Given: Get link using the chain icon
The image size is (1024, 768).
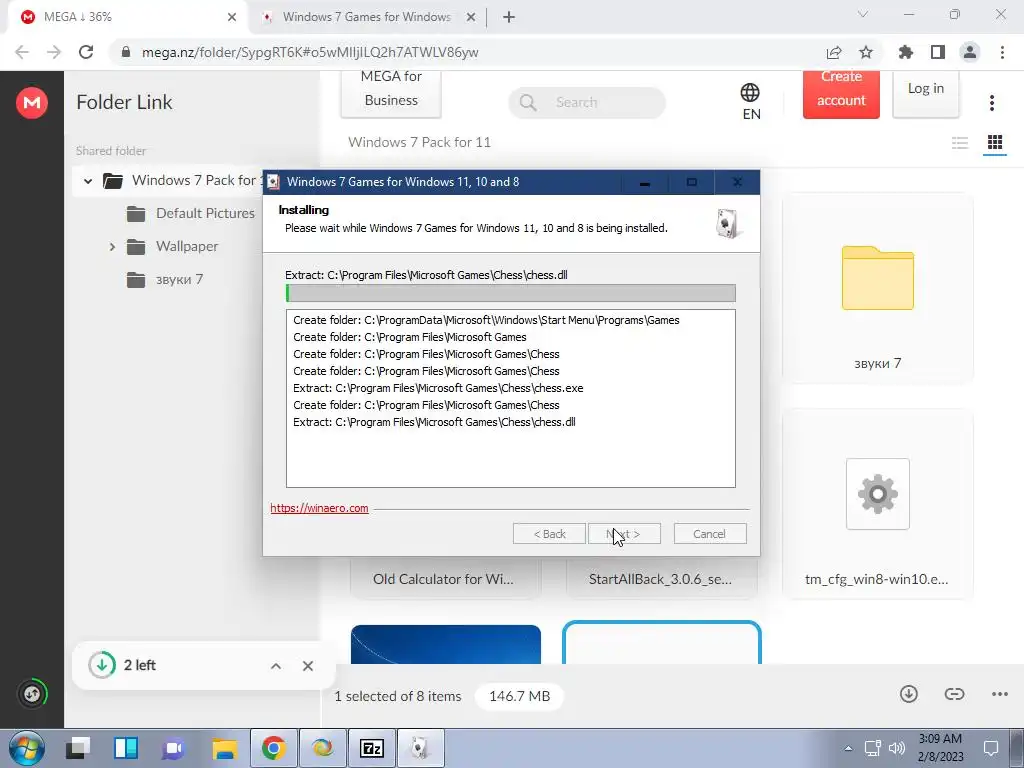Looking at the screenshot, I should [x=954, y=694].
